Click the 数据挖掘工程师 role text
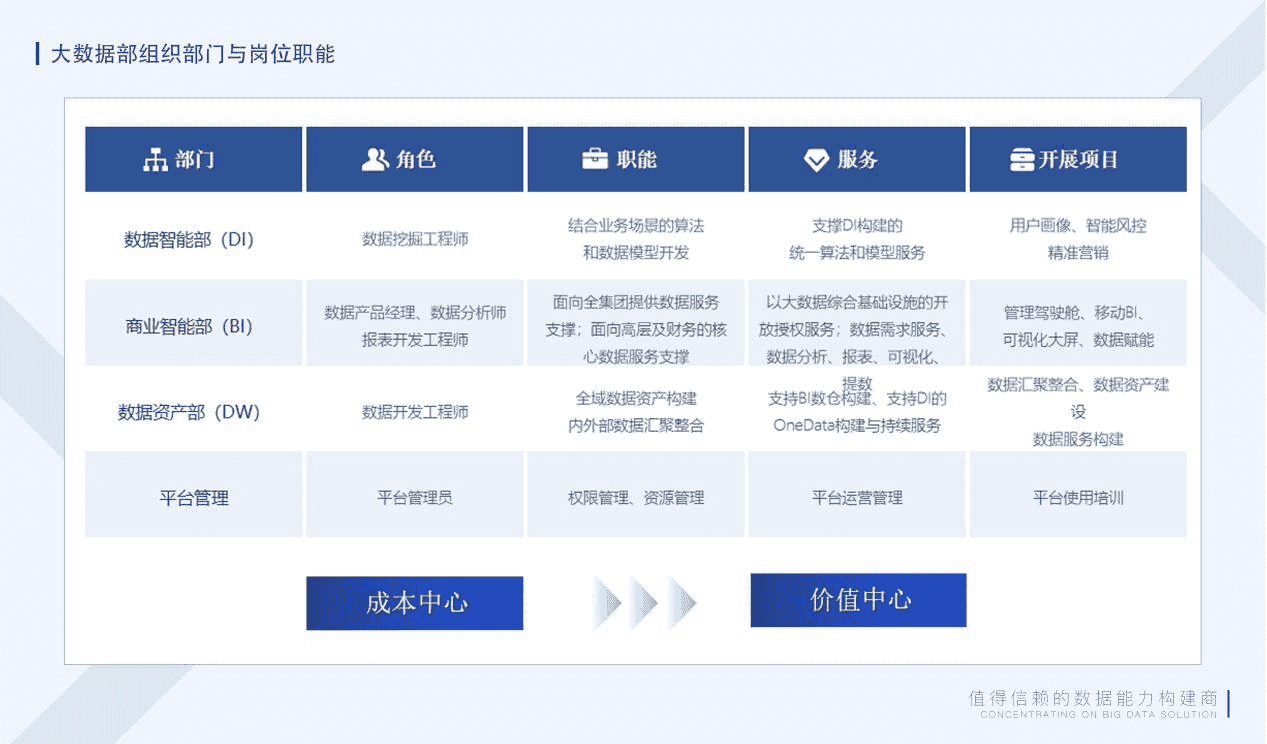1267x744 pixels. 415,240
